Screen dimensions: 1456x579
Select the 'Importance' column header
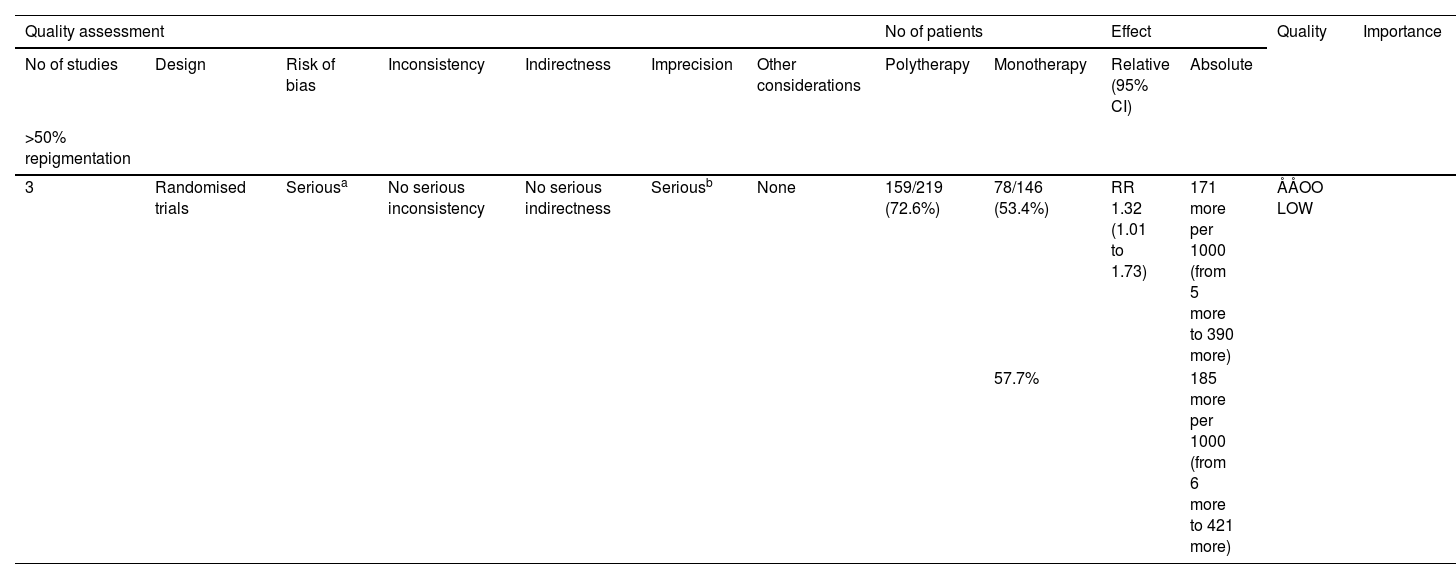click(x=1402, y=32)
